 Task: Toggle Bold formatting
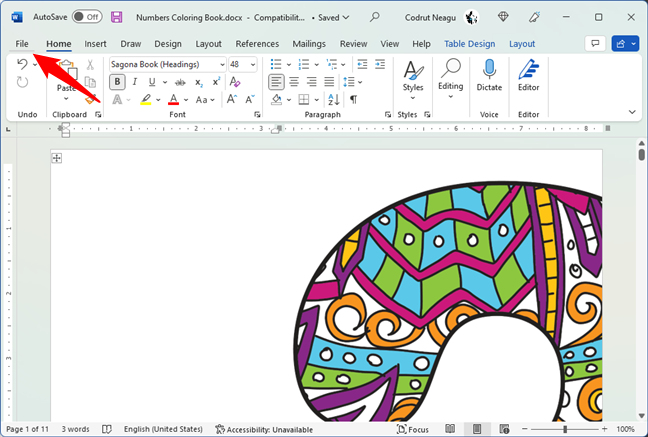pos(118,82)
